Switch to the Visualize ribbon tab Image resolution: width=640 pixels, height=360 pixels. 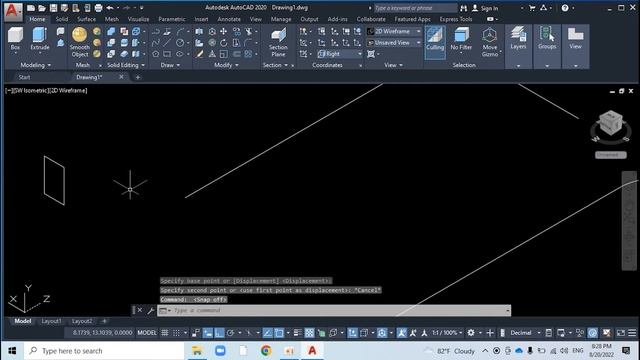click(138, 19)
